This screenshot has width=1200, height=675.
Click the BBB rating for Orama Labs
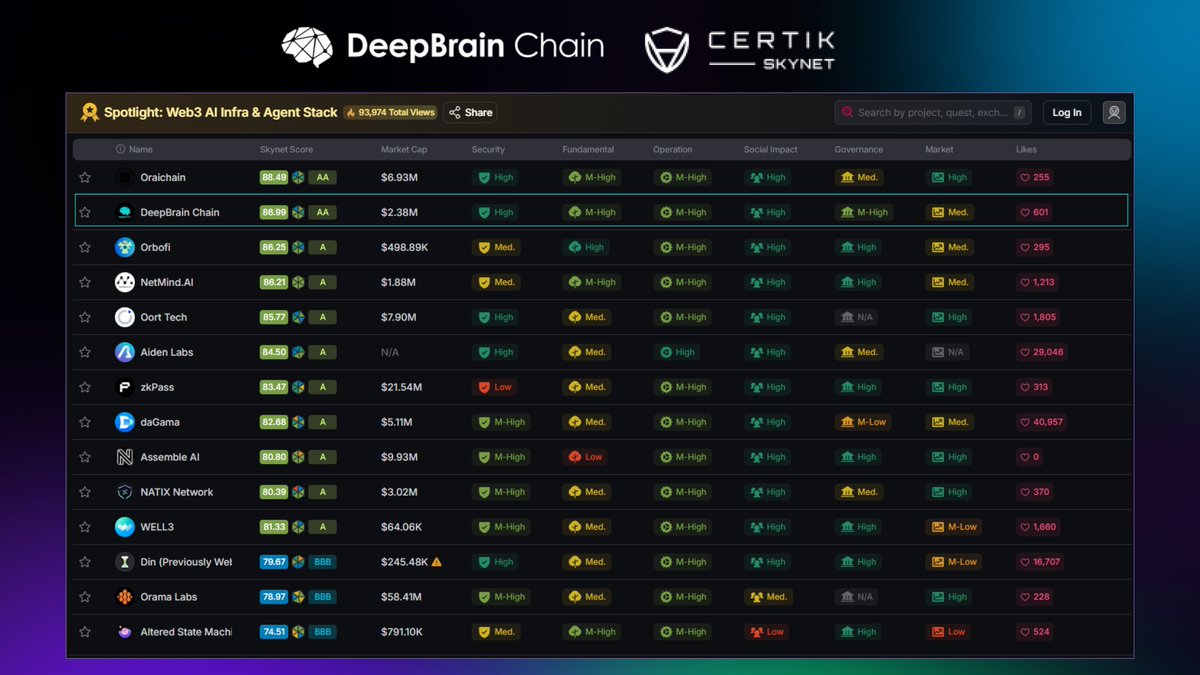(x=323, y=597)
